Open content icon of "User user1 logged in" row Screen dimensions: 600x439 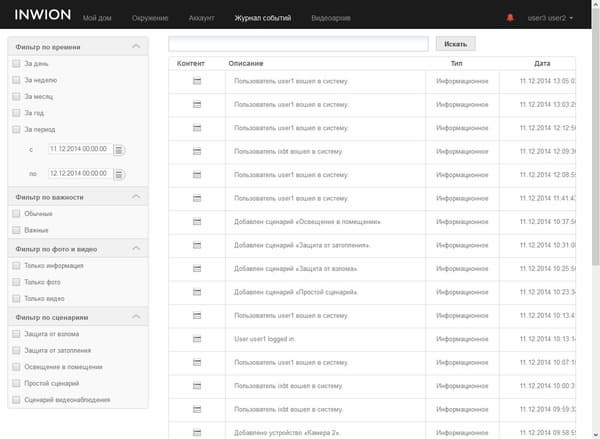(197, 339)
